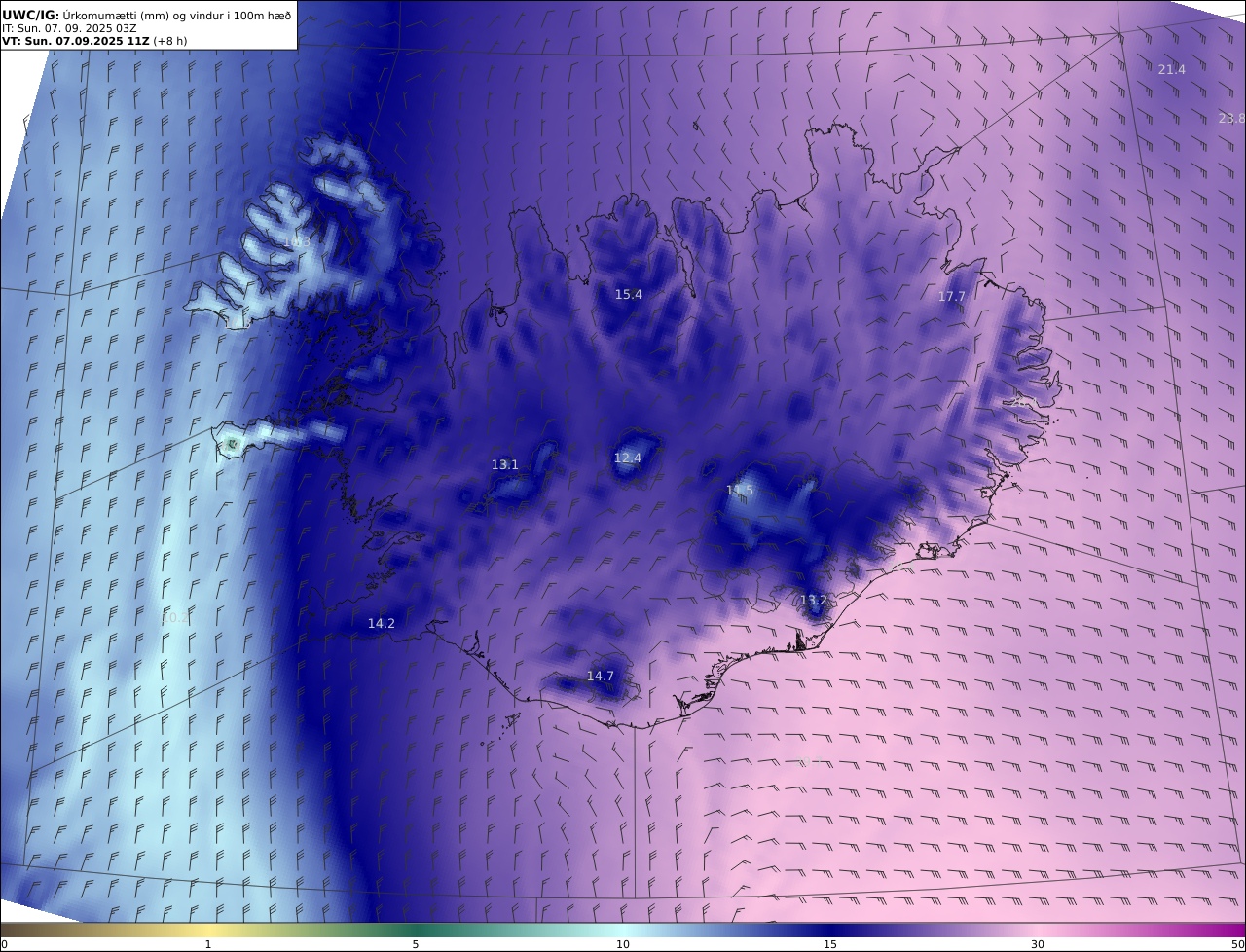The image size is (1246, 952).
Task: Click the colorbar tick label 50
Action: coord(1238,944)
